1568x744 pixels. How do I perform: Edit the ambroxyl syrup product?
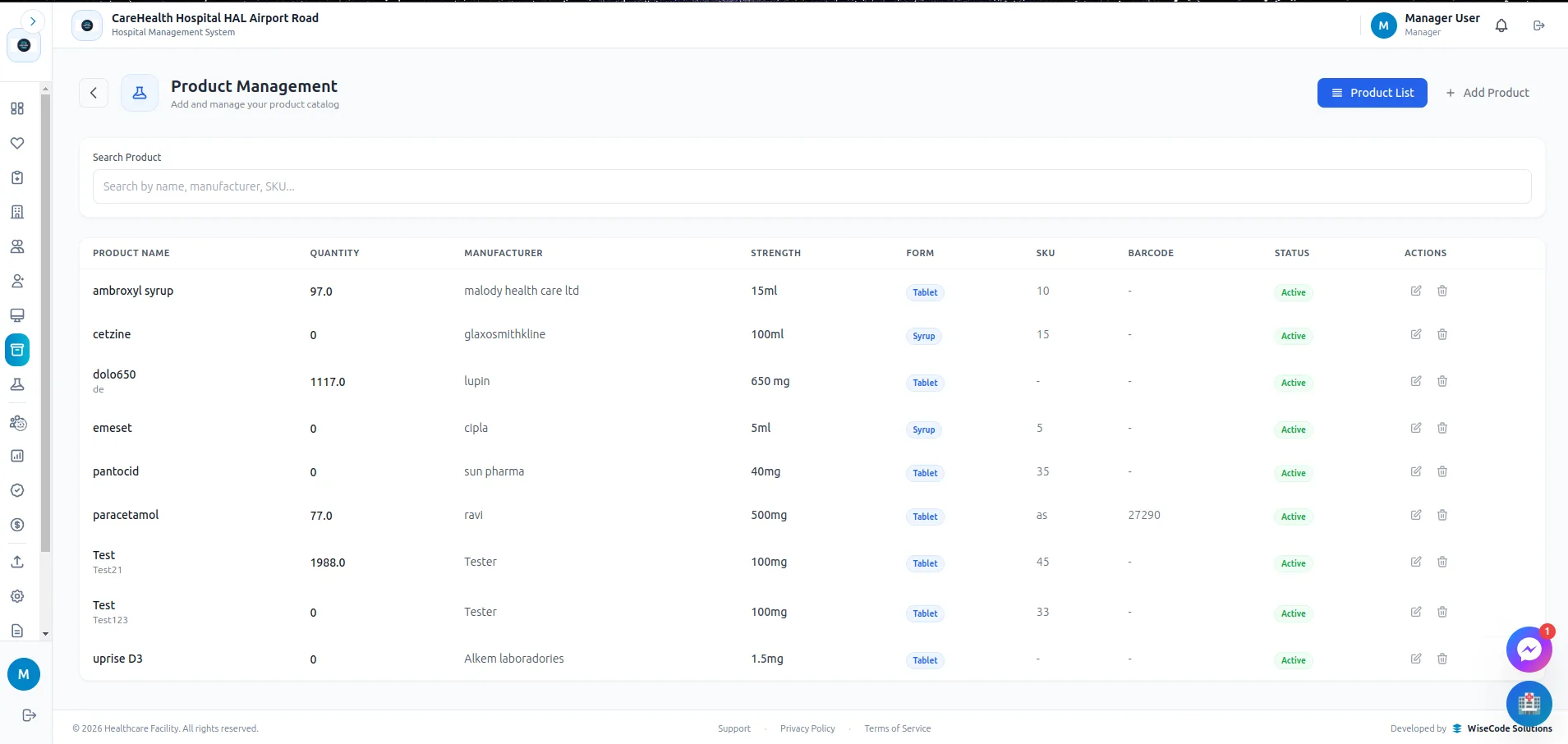click(x=1416, y=291)
